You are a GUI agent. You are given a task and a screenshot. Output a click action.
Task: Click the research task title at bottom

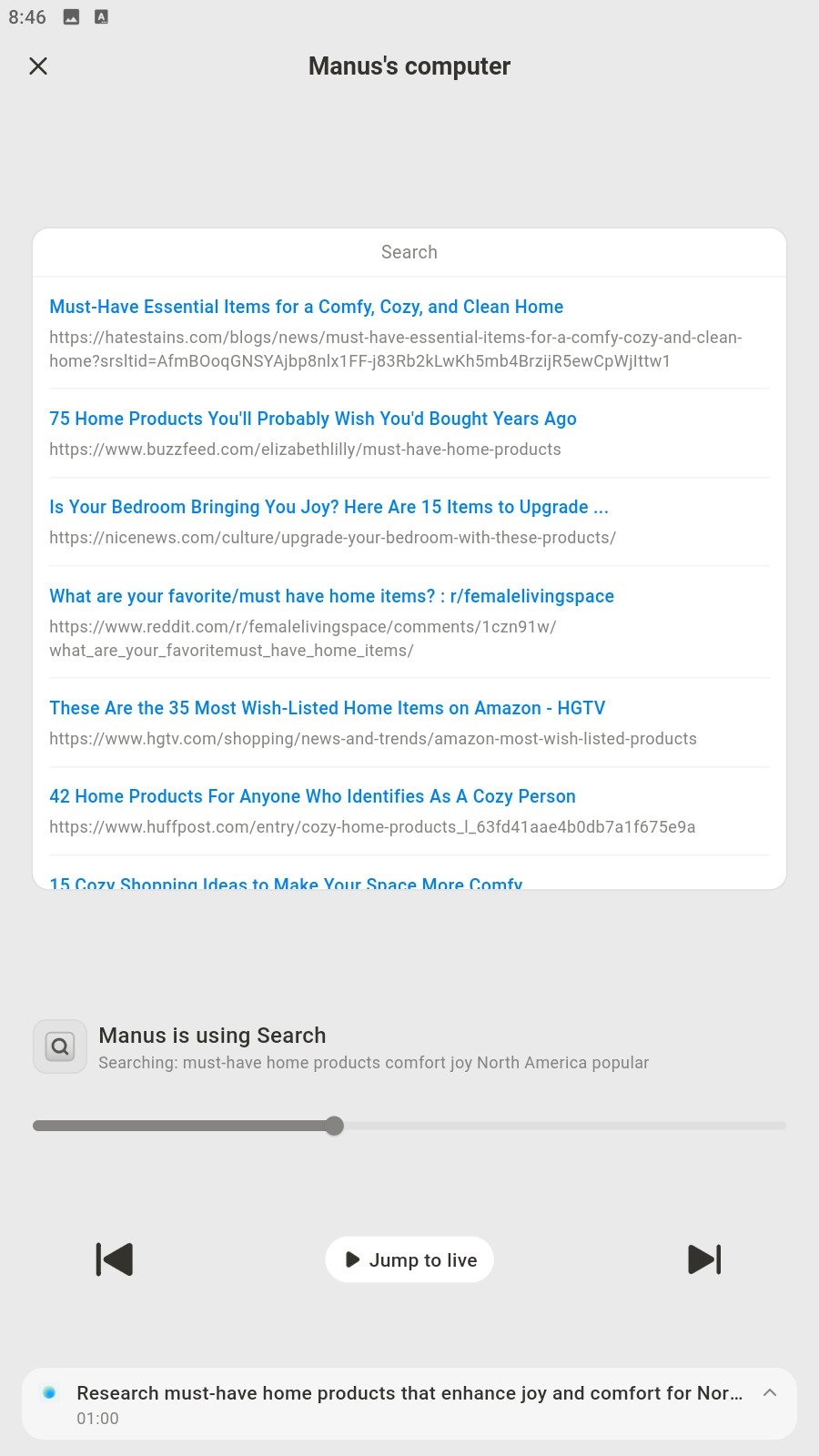pos(409,1393)
